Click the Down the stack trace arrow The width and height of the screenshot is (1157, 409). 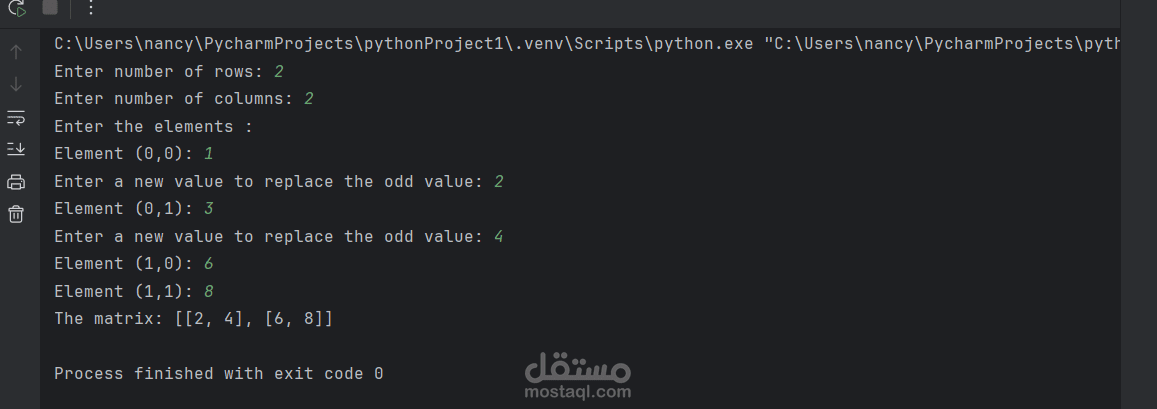click(x=16, y=85)
